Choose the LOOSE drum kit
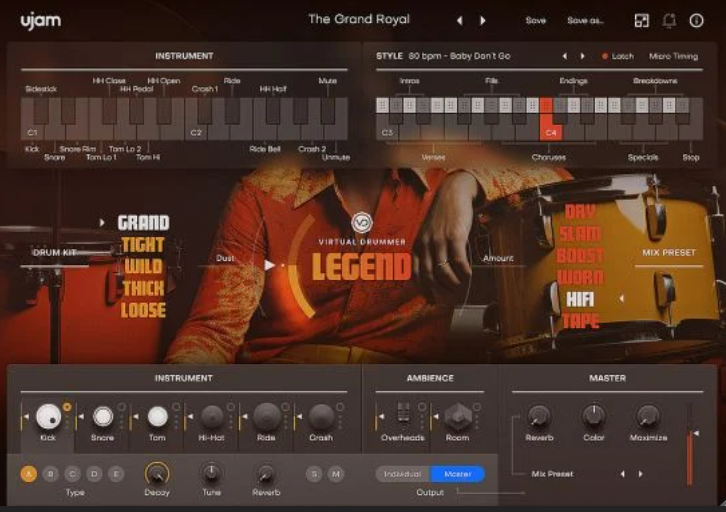This screenshot has height=512, width=726. [143, 310]
